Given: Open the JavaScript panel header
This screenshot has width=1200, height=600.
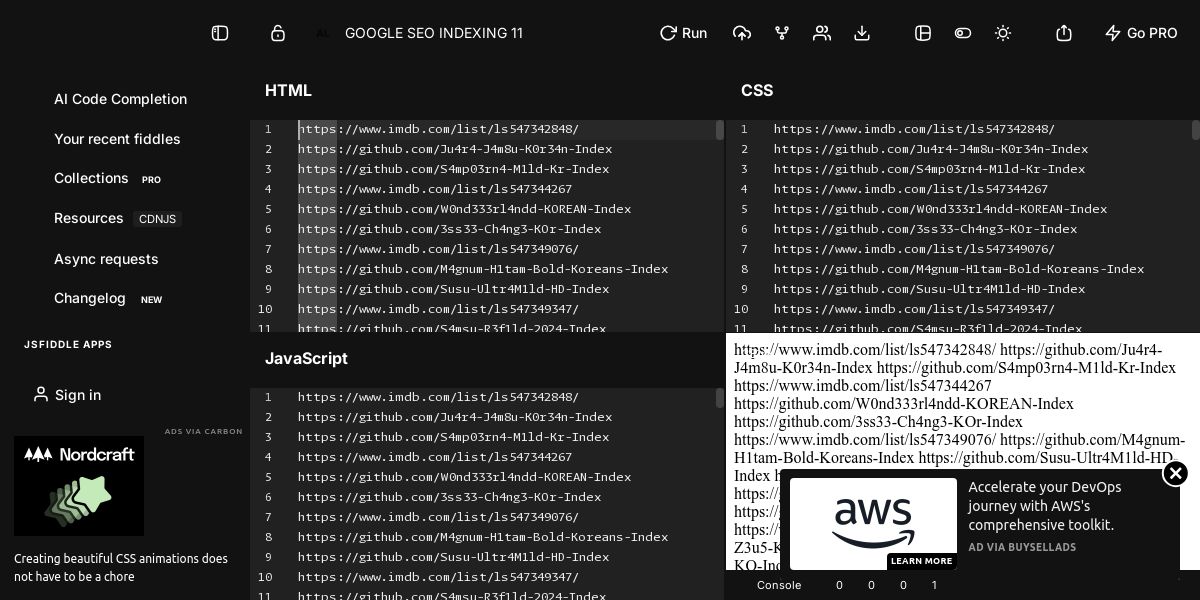Looking at the screenshot, I should click(x=306, y=358).
